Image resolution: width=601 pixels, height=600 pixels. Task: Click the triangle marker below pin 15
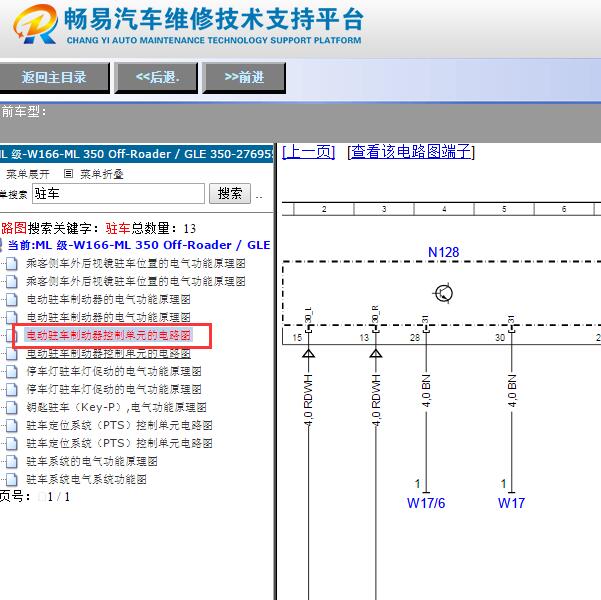coord(309,353)
